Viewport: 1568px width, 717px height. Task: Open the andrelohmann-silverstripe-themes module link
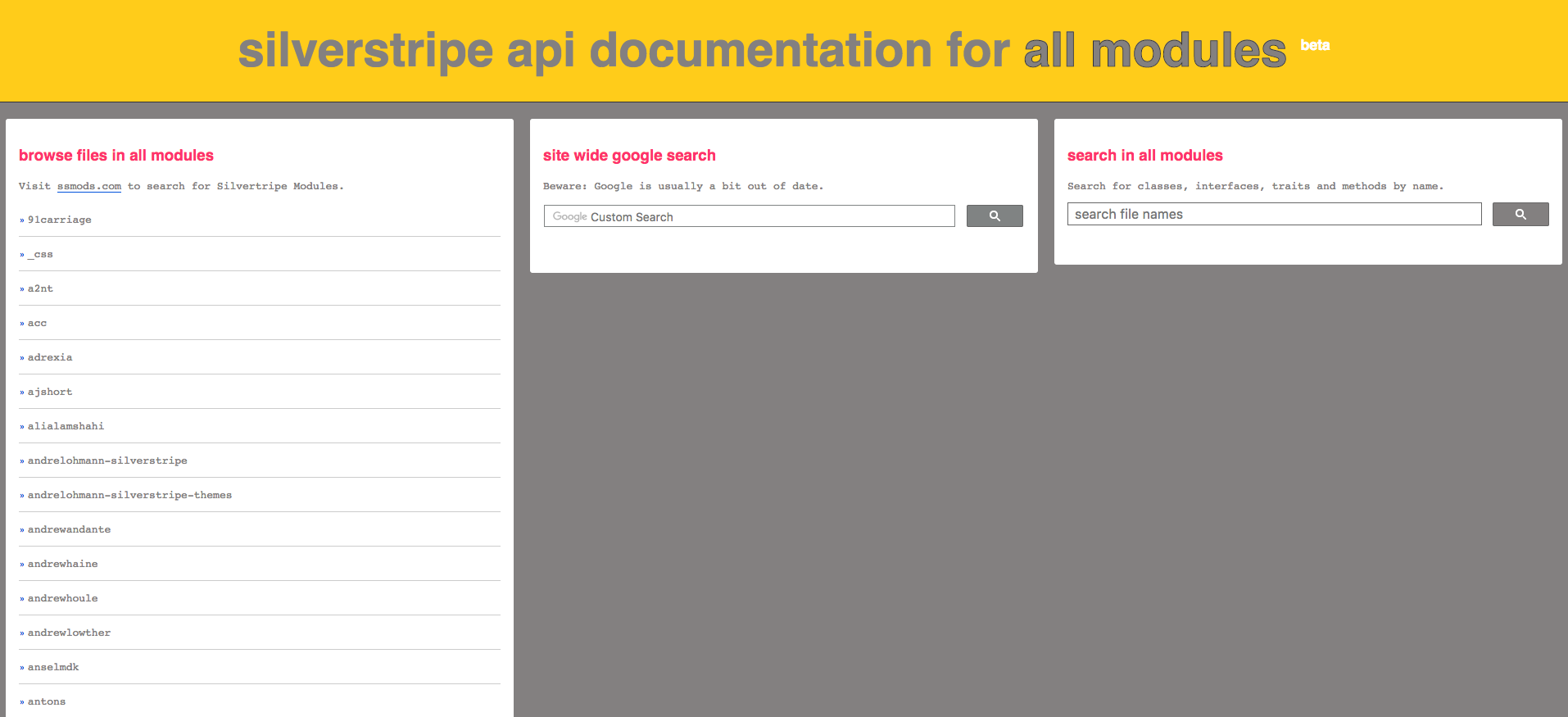(129, 495)
